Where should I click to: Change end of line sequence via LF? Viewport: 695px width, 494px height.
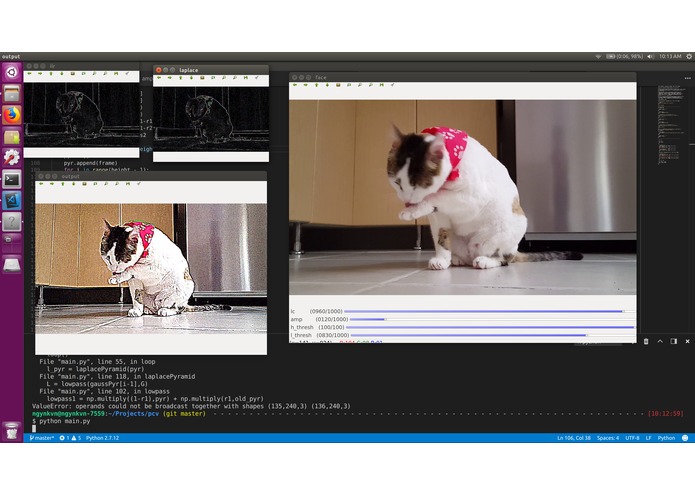coord(648,438)
